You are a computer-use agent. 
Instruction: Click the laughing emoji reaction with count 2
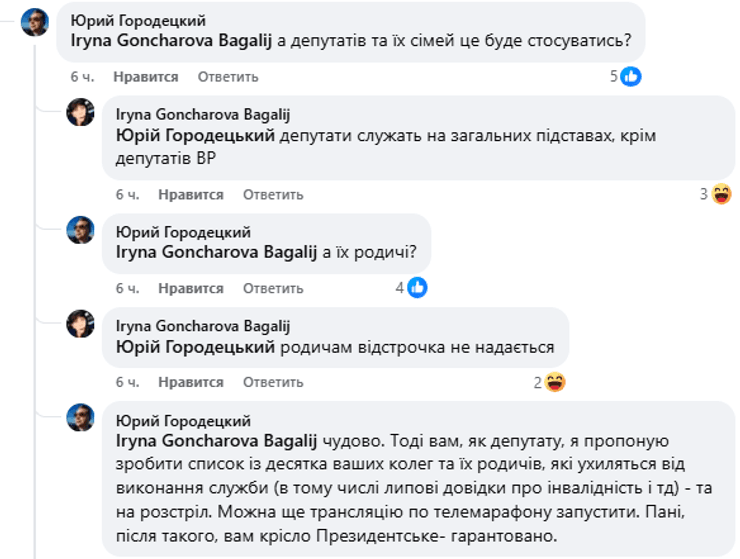click(556, 382)
